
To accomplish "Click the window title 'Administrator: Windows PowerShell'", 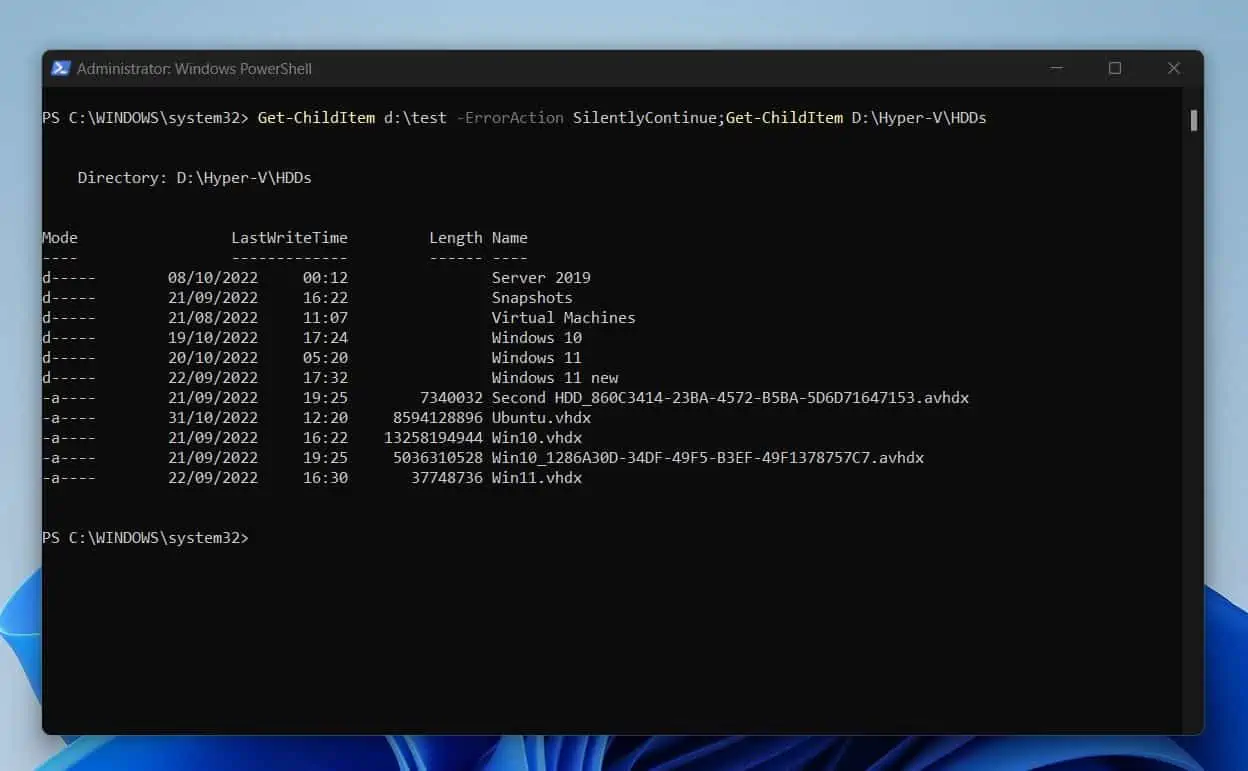I will (194, 69).
